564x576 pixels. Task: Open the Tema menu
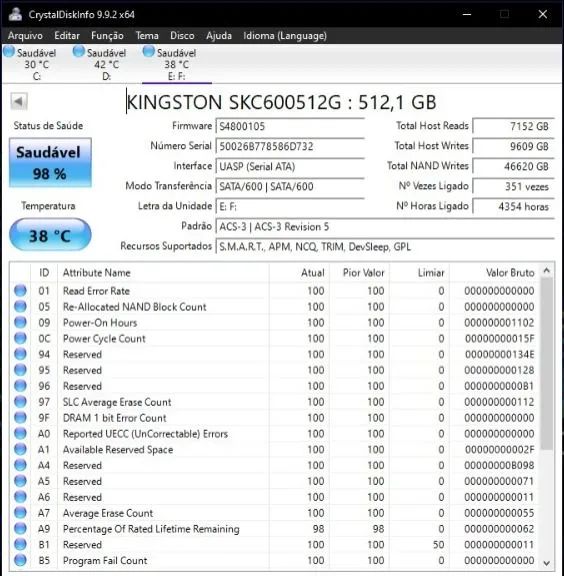(x=147, y=36)
